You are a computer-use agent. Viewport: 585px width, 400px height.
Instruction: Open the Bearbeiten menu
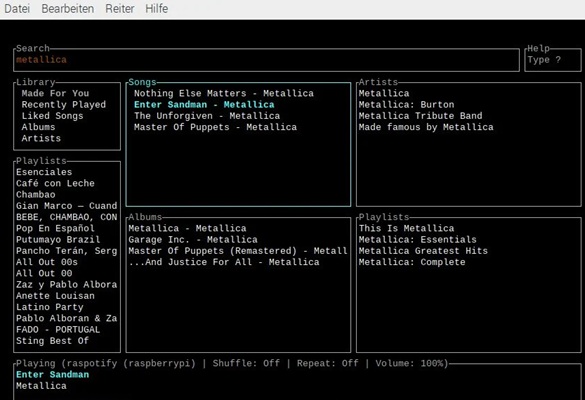[x=68, y=9]
